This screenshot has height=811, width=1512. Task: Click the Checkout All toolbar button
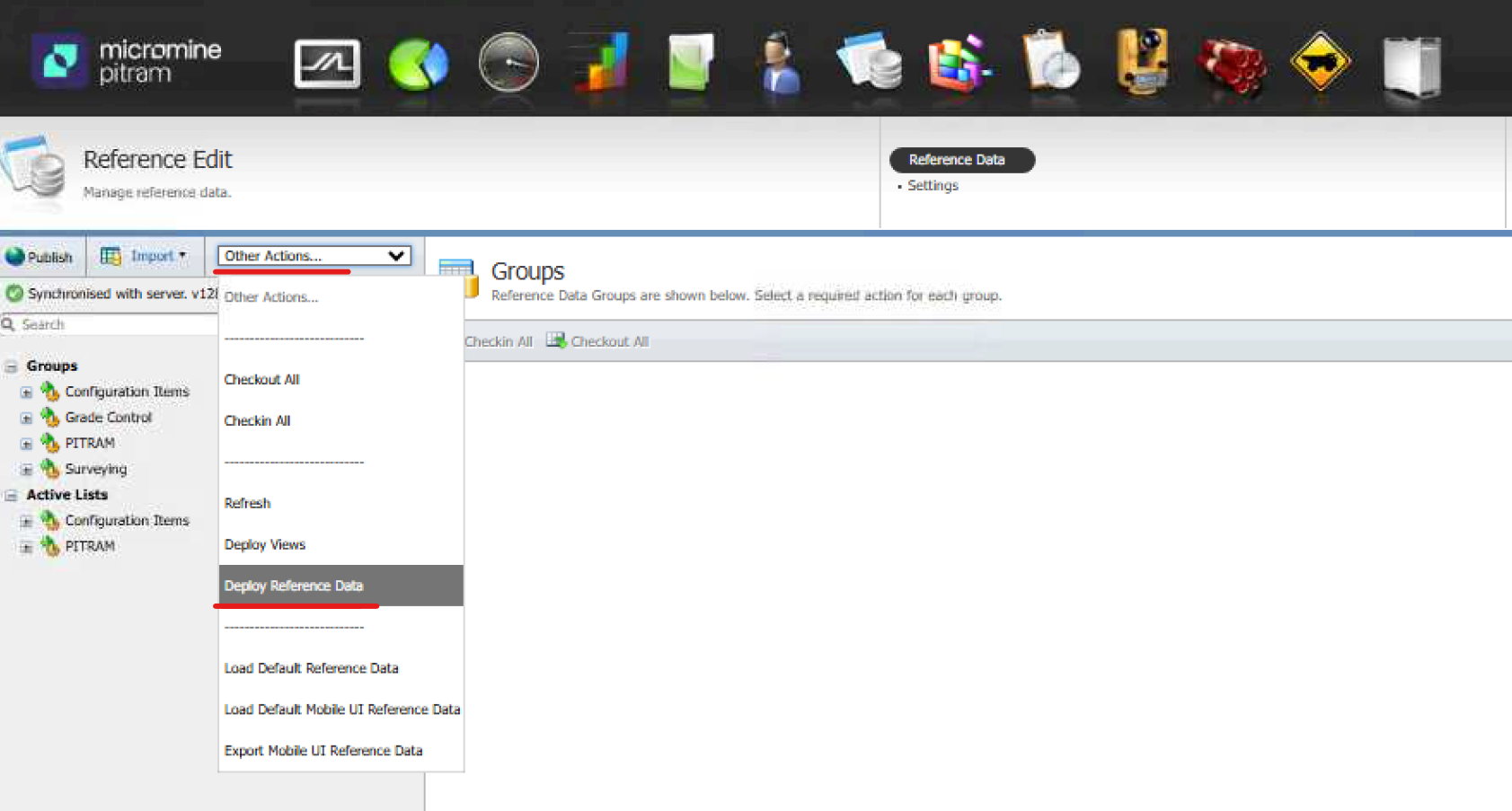pos(598,341)
